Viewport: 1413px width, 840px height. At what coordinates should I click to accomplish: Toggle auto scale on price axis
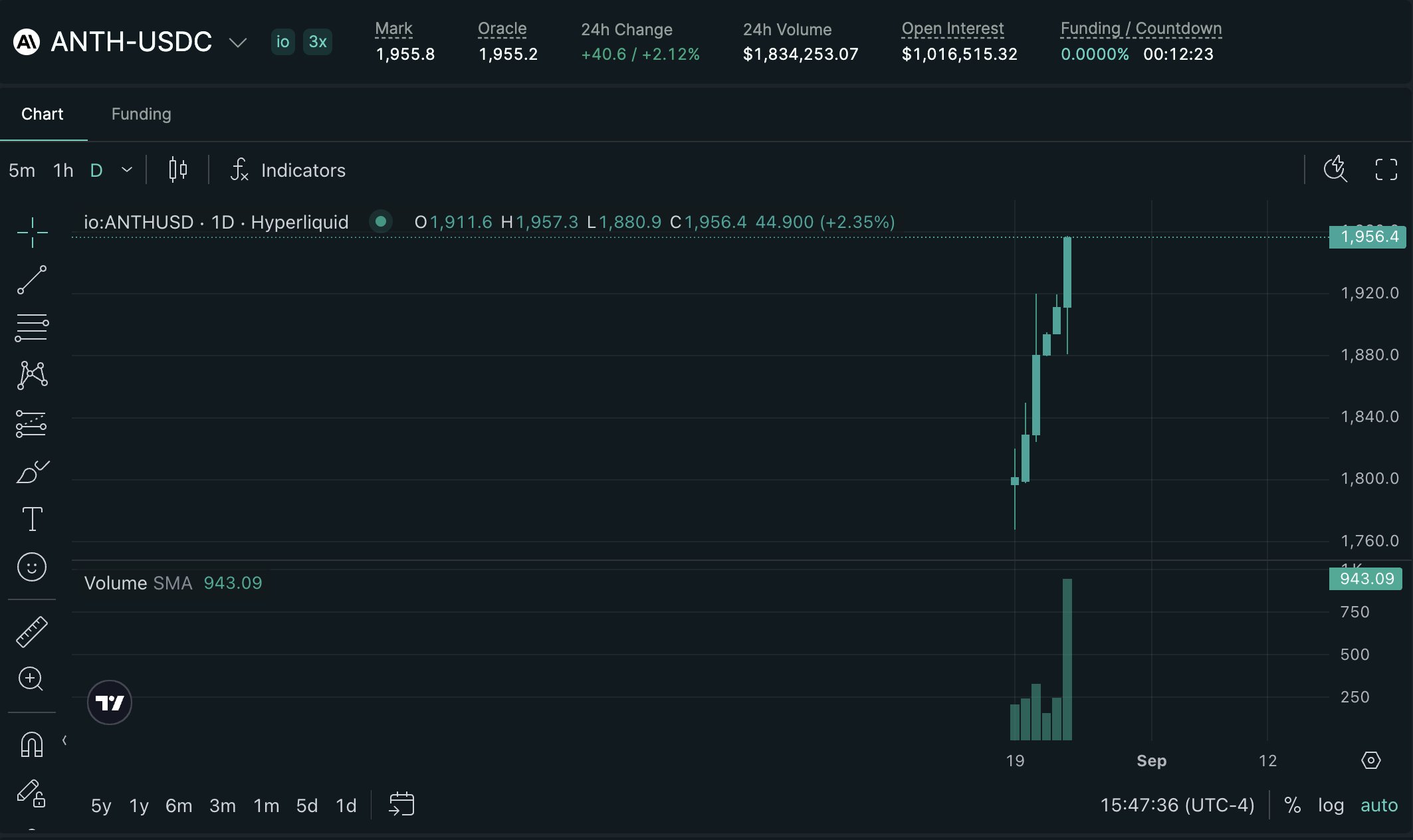click(x=1379, y=805)
